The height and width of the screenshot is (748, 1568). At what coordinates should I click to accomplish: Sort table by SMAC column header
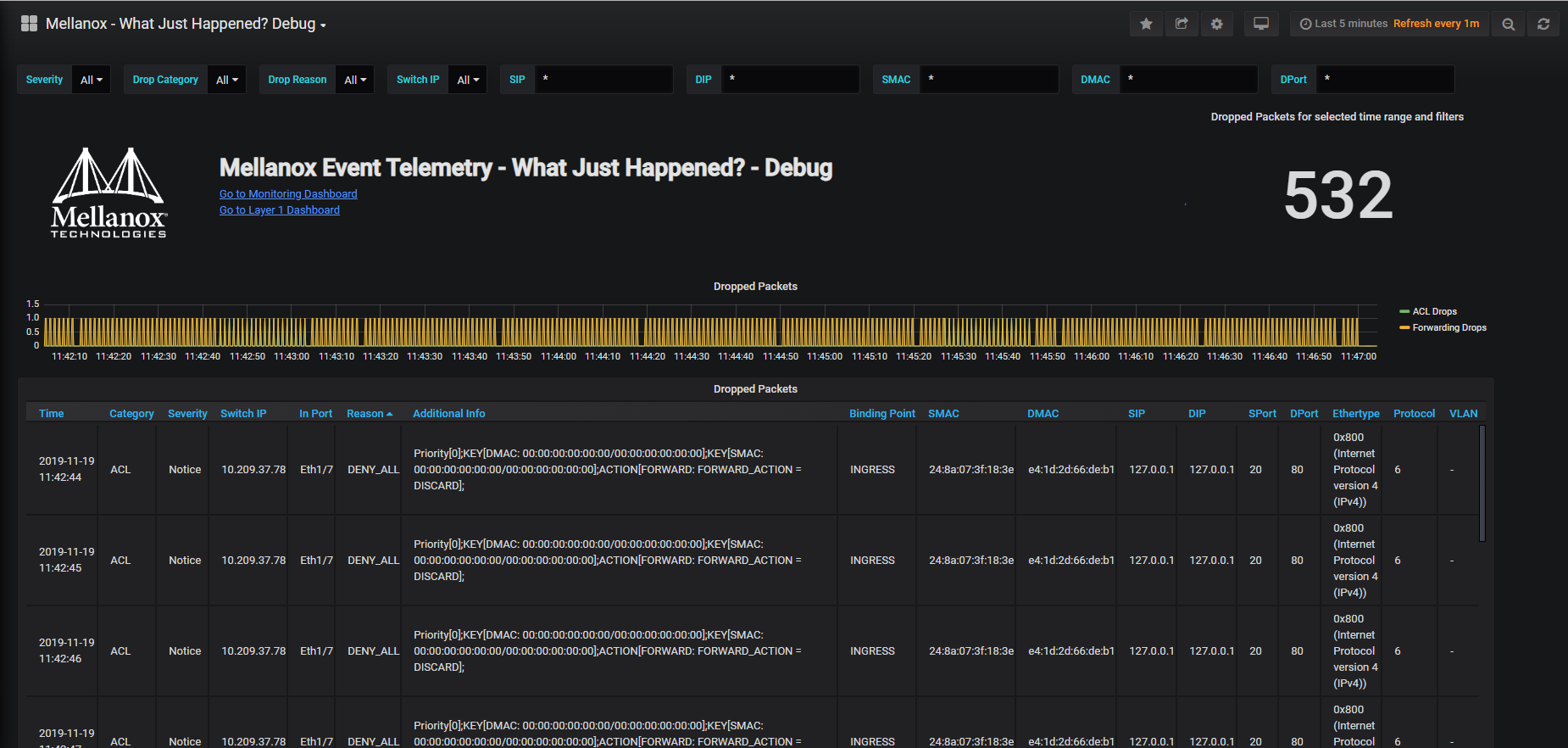click(943, 414)
